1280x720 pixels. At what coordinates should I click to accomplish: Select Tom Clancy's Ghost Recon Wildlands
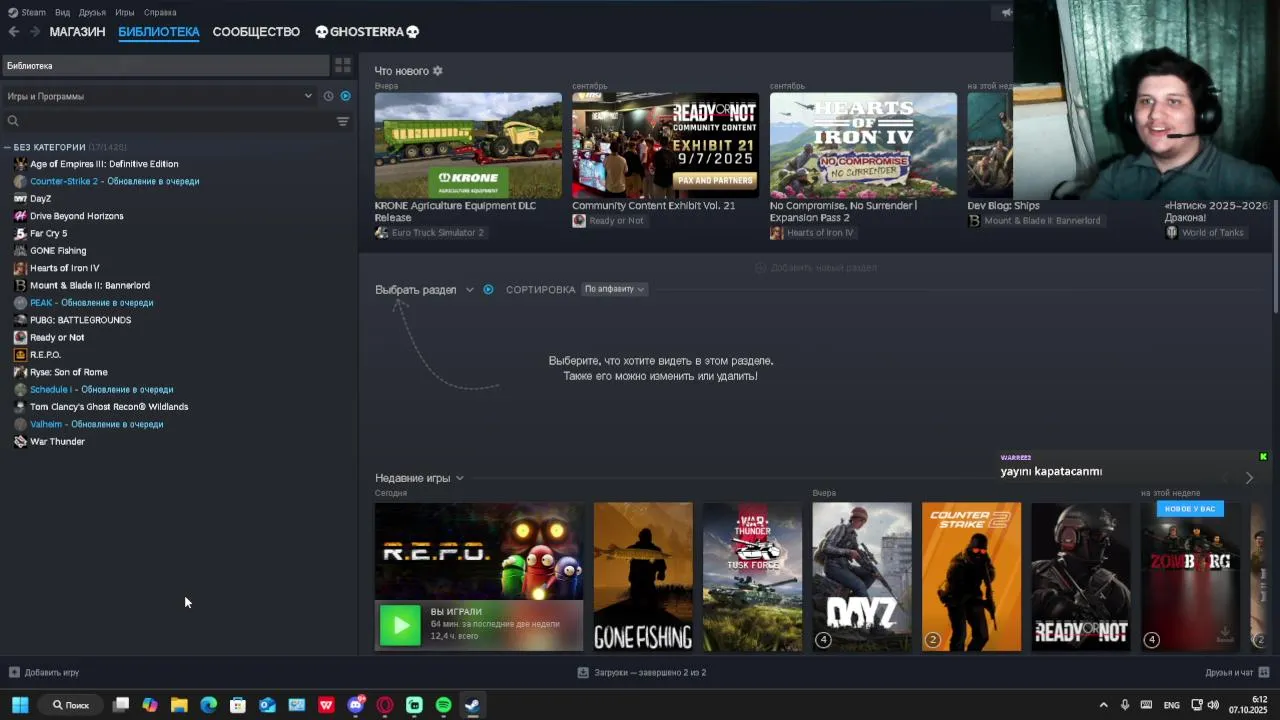pyautogui.click(x=108, y=407)
